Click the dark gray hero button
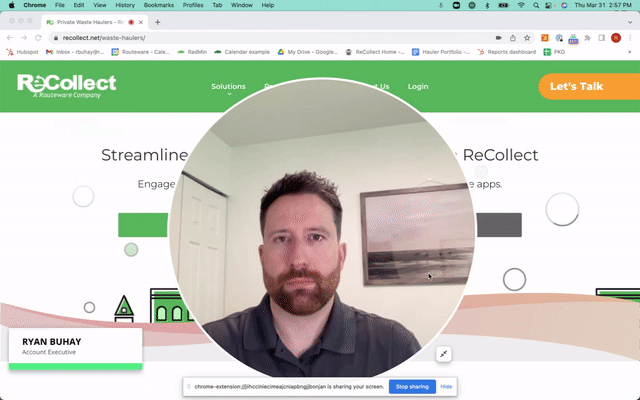640x400 pixels. click(499, 224)
